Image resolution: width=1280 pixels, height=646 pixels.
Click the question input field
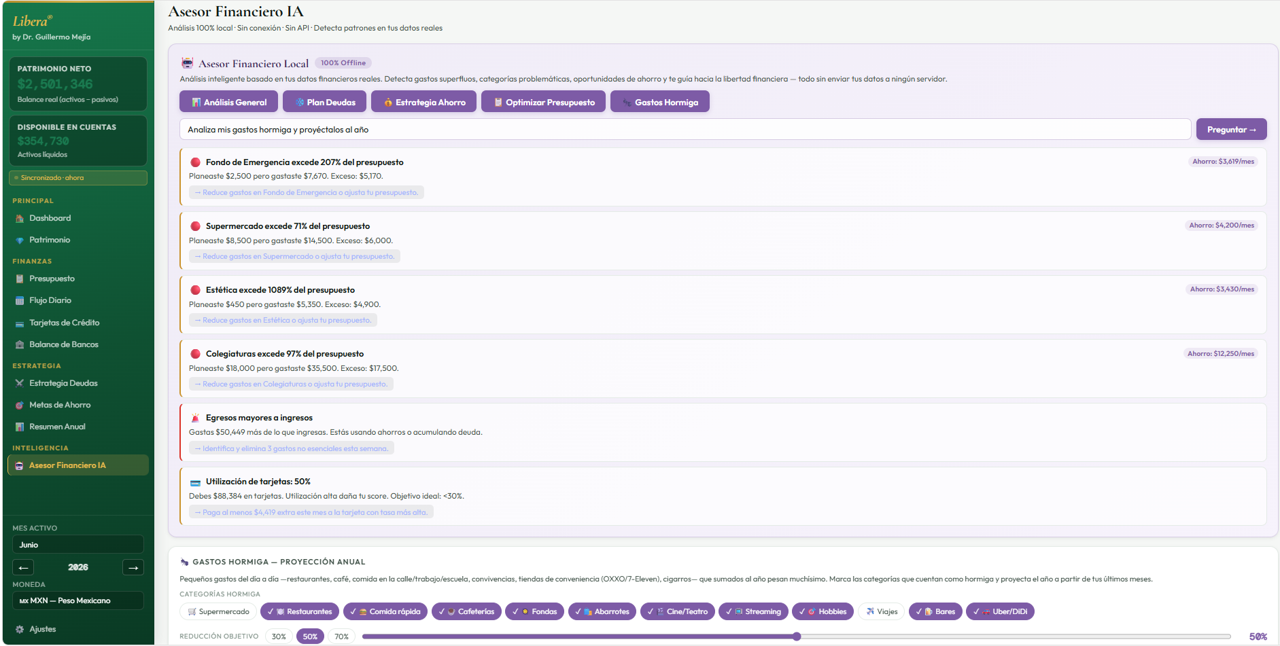coord(685,129)
